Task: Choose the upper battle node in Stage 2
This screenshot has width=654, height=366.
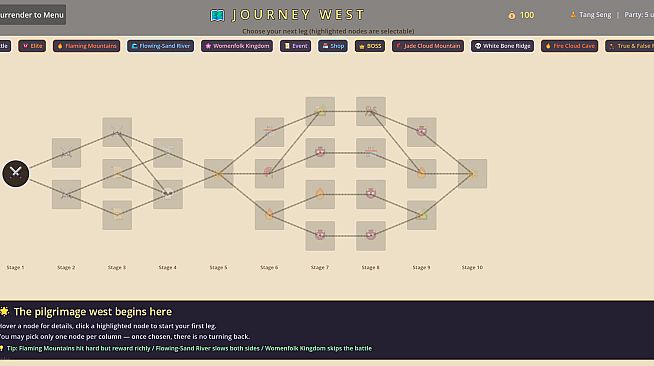Action: [x=66, y=153]
